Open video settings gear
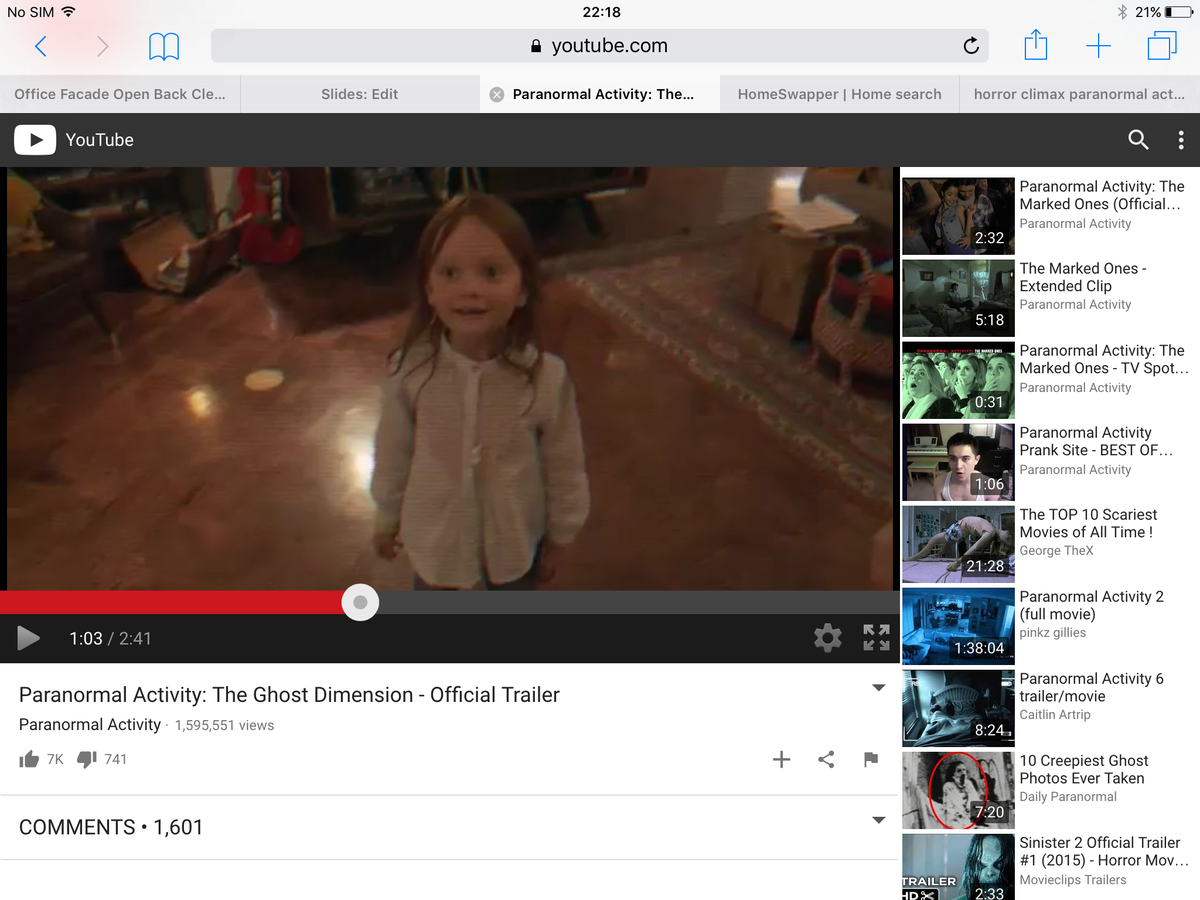Screen dimensions: 1200x900 [827, 638]
